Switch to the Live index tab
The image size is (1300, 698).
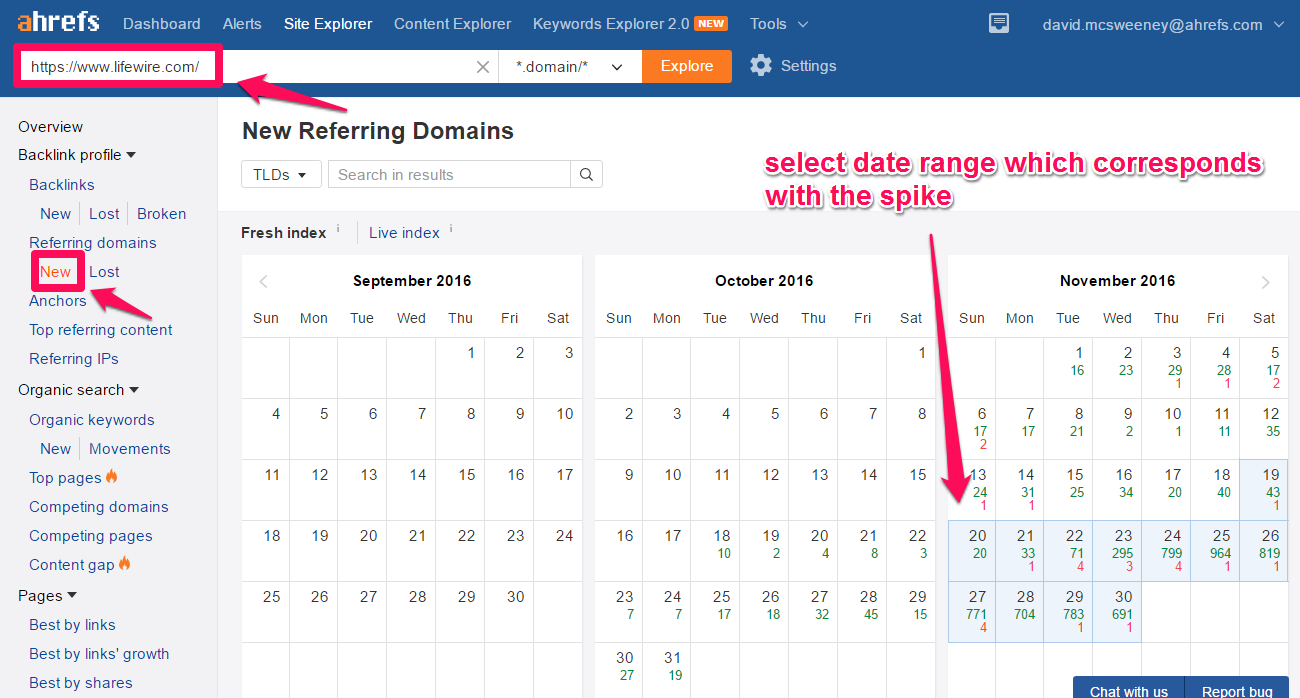pyautogui.click(x=404, y=233)
